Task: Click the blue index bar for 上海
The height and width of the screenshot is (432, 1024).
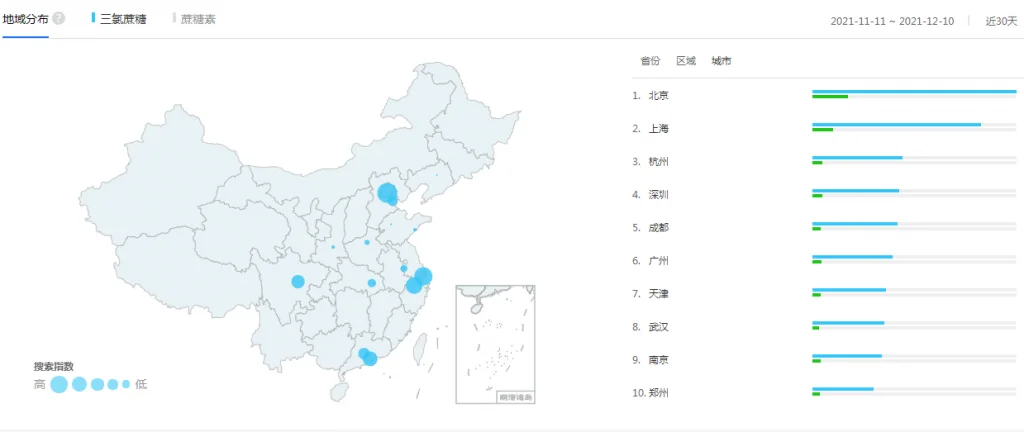Action: [897, 124]
